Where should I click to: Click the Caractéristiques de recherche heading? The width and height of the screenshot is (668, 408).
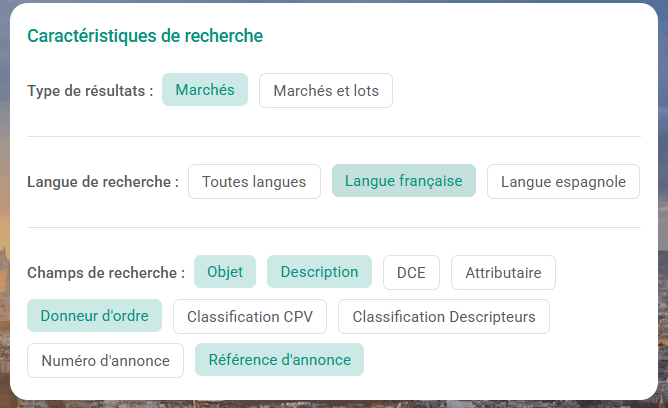coord(145,36)
